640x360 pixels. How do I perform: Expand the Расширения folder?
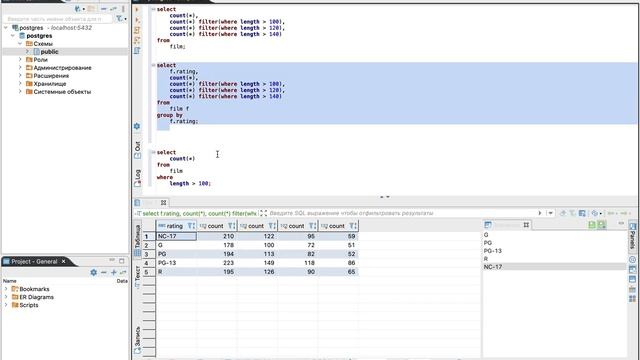(20, 76)
